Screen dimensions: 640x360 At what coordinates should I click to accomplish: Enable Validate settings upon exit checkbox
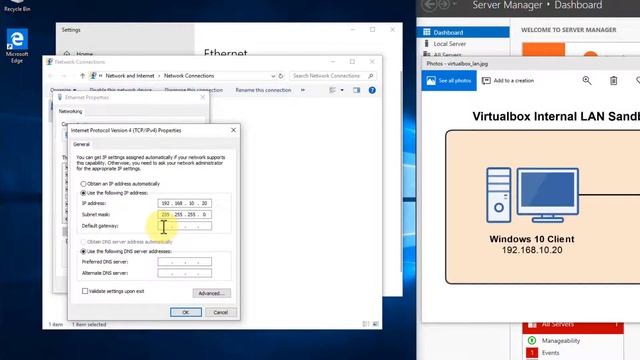tap(85, 291)
